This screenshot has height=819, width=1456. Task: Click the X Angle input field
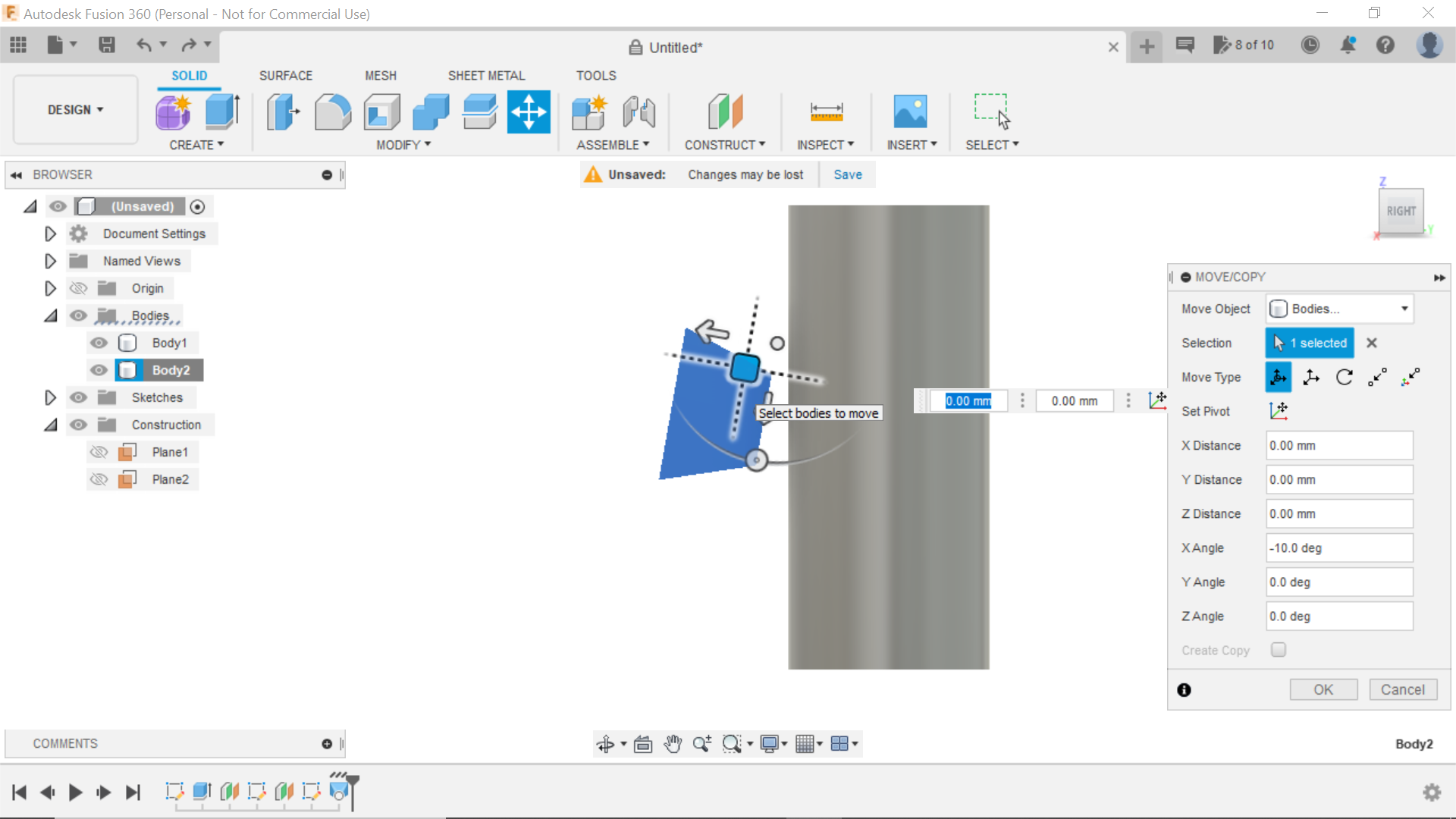[x=1338, y=548]
